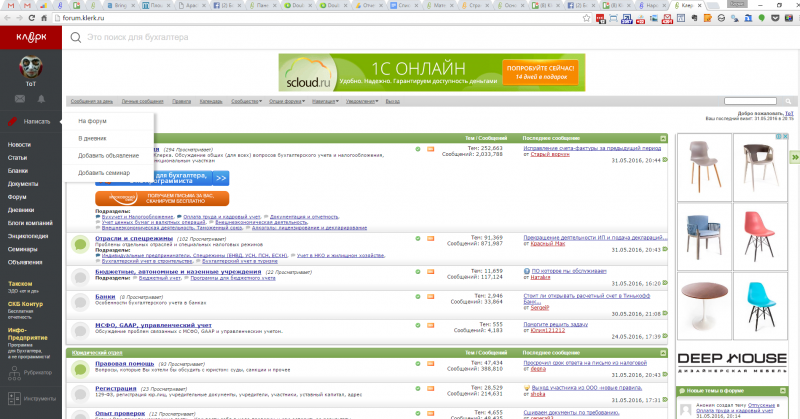This screenshot has width=800, height=419.
Task: Click the orange RSS icon for the Банки forum
Action: point(430,297)
